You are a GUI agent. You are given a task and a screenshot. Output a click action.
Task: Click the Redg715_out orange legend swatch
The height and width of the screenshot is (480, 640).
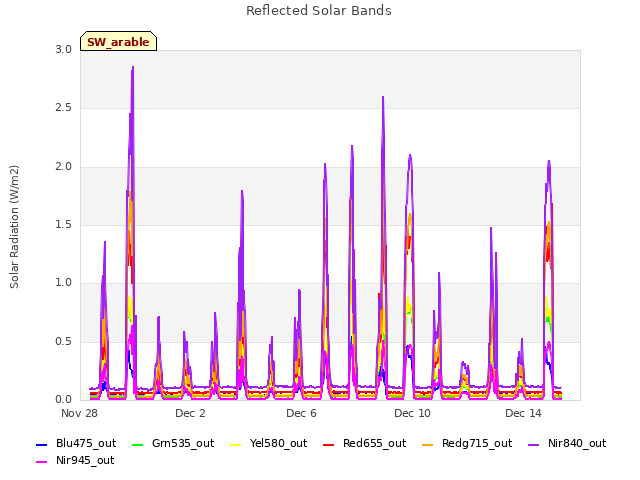pos(427,444)
